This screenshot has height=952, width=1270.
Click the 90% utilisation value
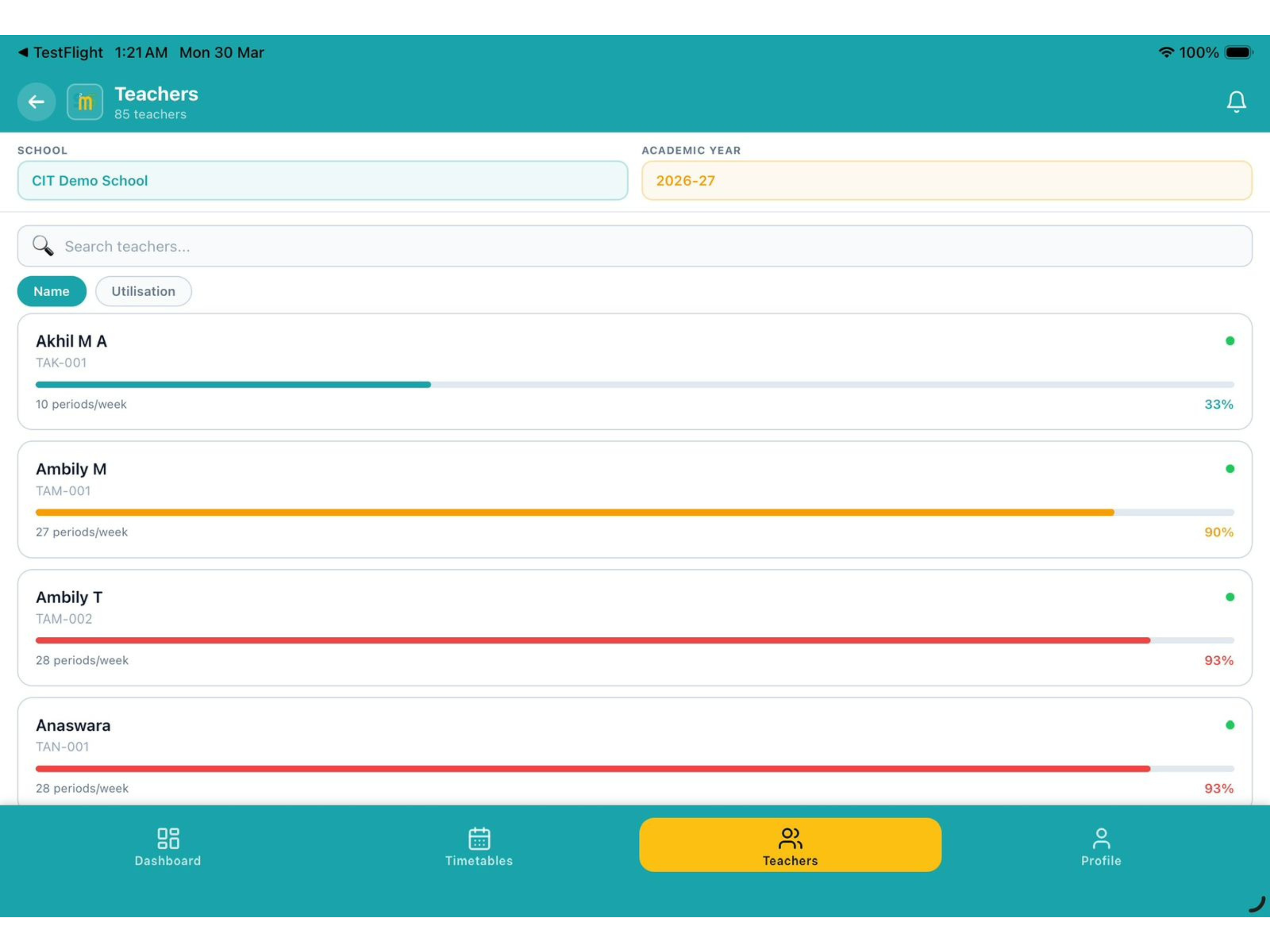1219,532
